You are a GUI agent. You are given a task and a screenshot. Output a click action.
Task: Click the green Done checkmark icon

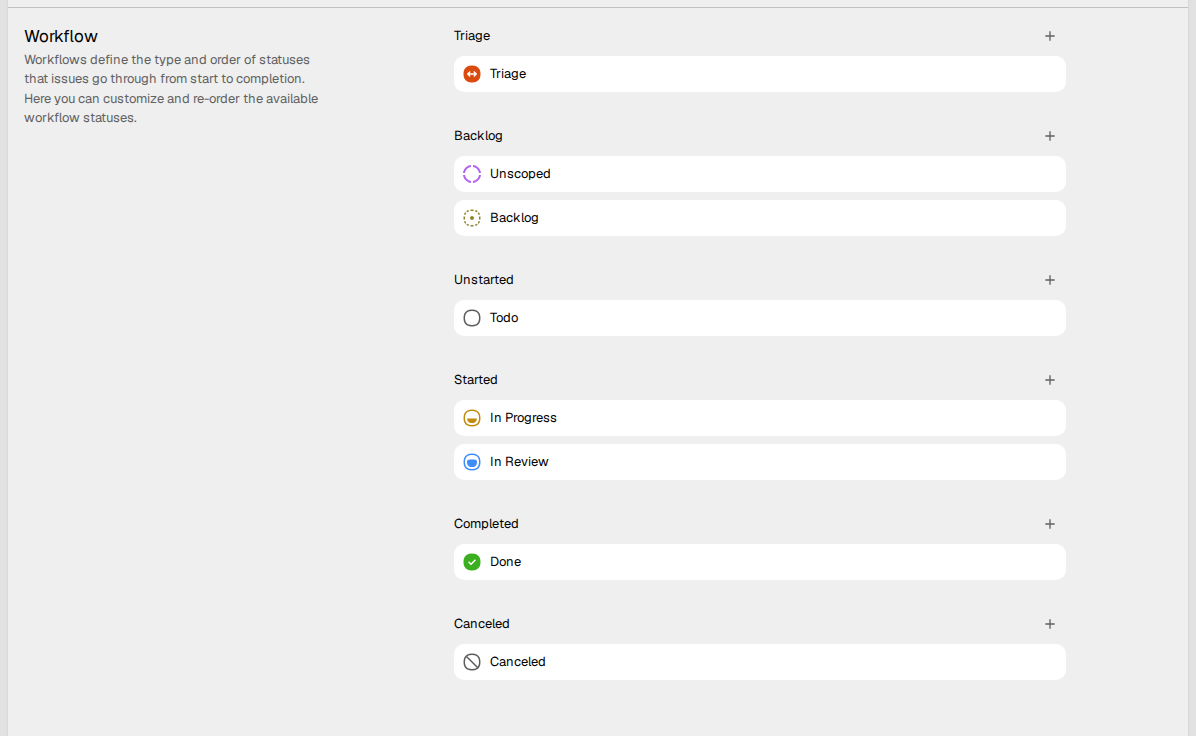[x=472, y=562]
